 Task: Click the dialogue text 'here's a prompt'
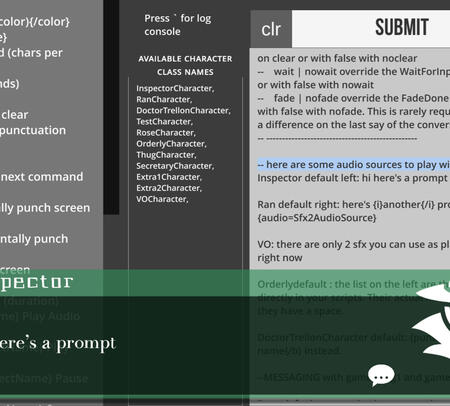(57, 344)
